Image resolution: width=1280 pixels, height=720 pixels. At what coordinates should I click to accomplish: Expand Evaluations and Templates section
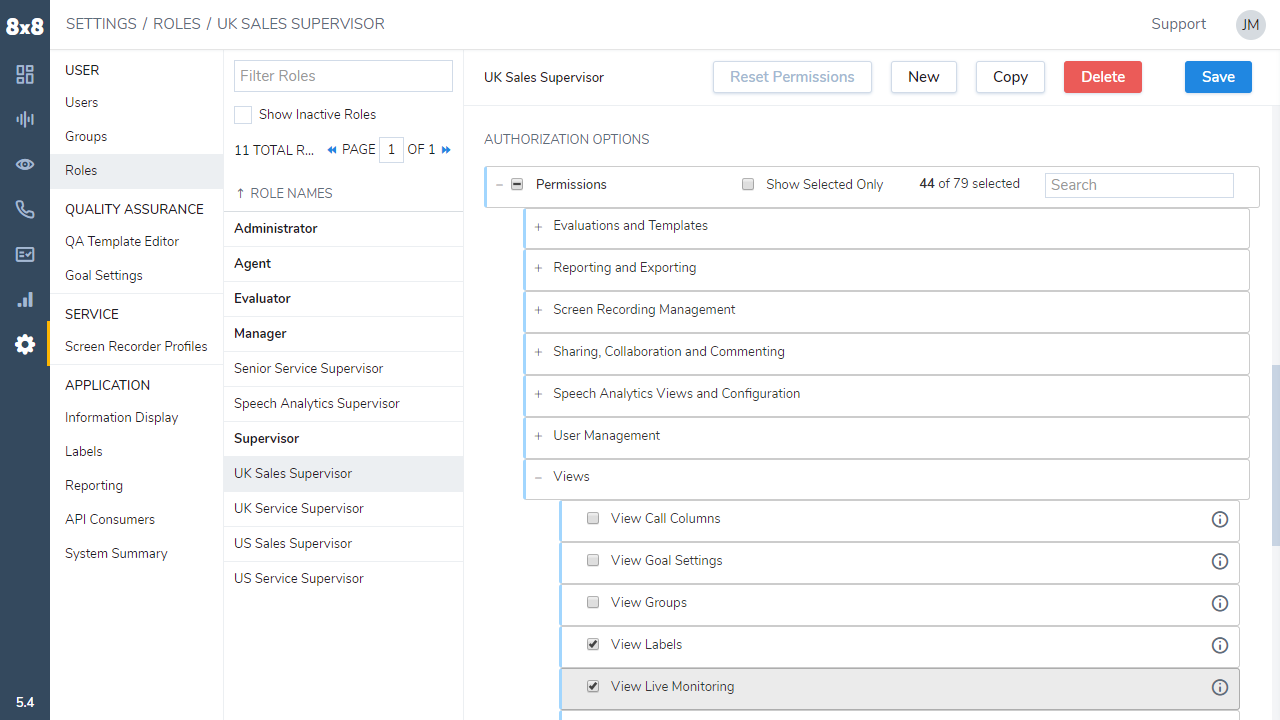[538, 227]
